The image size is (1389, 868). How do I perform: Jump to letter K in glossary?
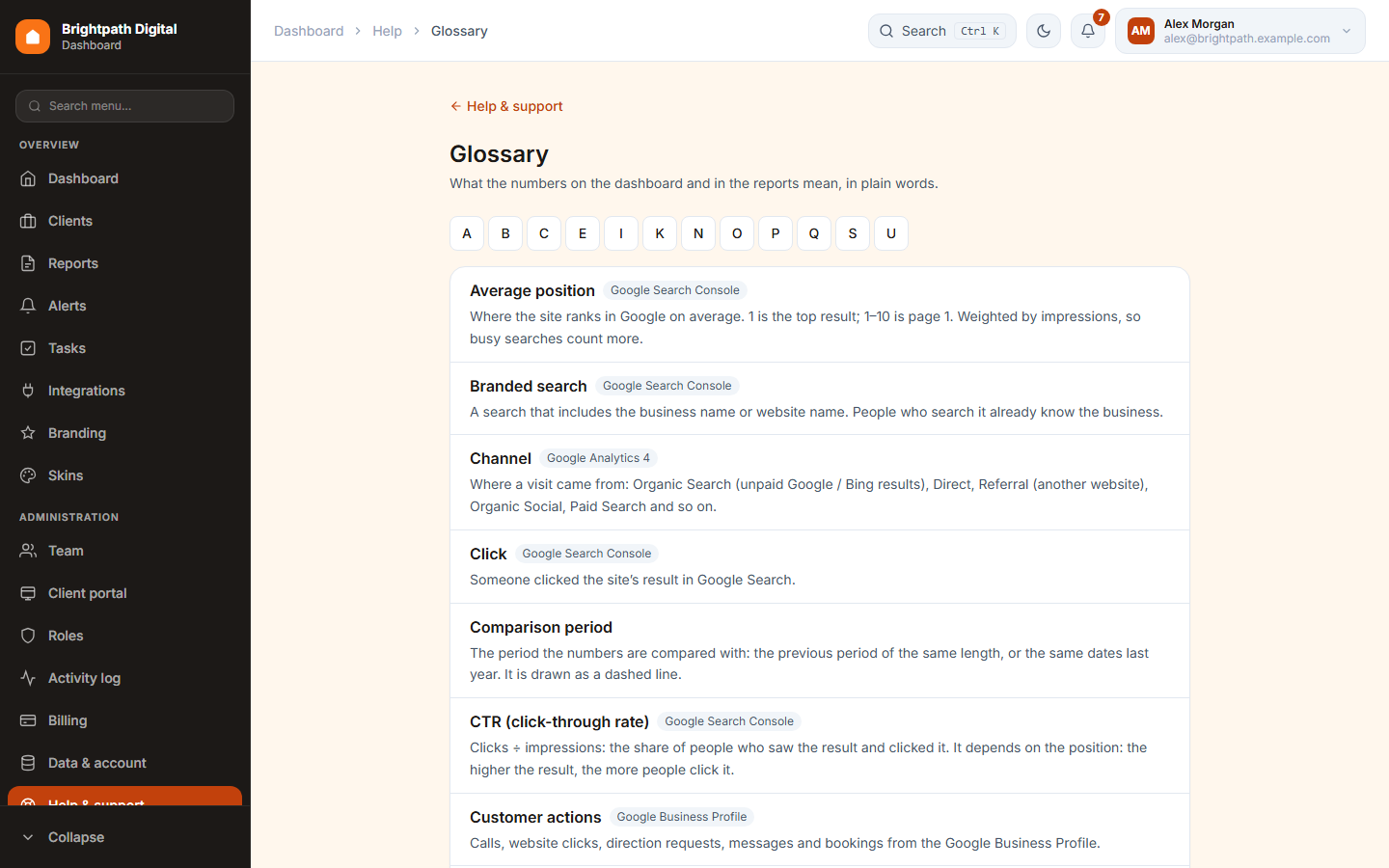(x=660, y=233)
